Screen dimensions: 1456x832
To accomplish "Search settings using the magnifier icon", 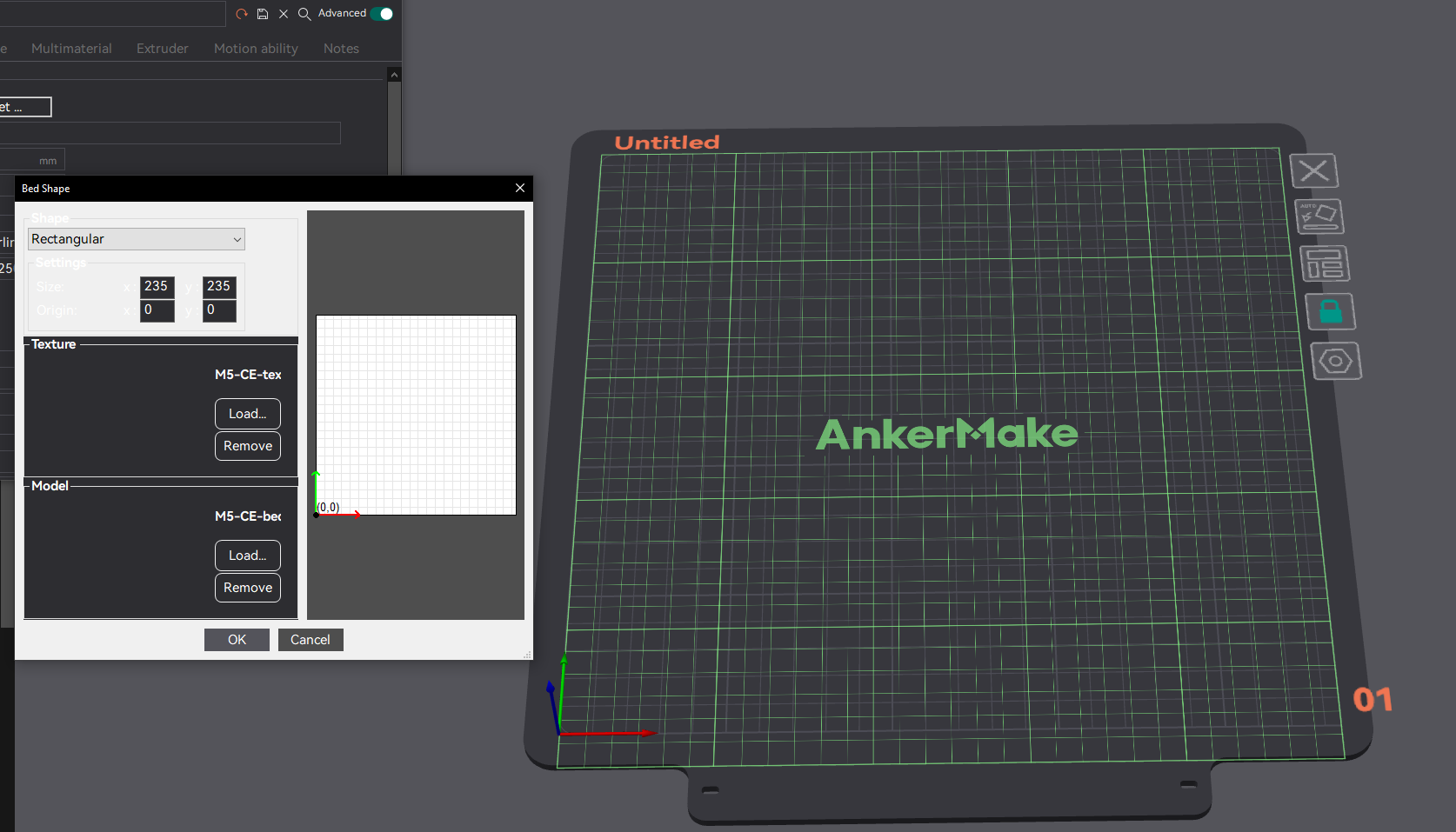I will [304, 14].
